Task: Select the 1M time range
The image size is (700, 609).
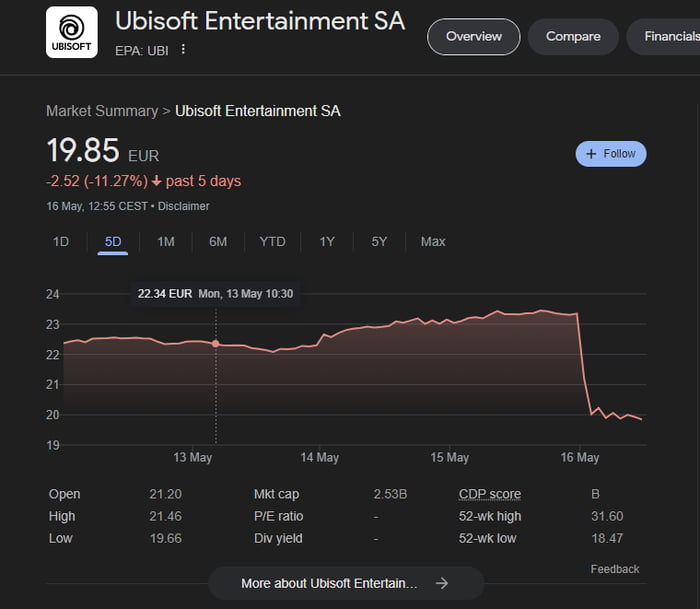Action: tap(166, 242)
